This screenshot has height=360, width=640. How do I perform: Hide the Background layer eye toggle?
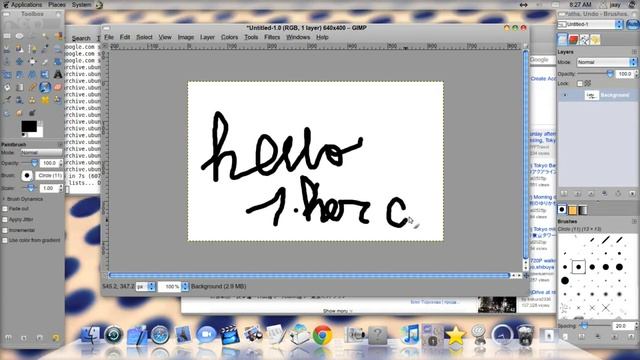[565, 96]
